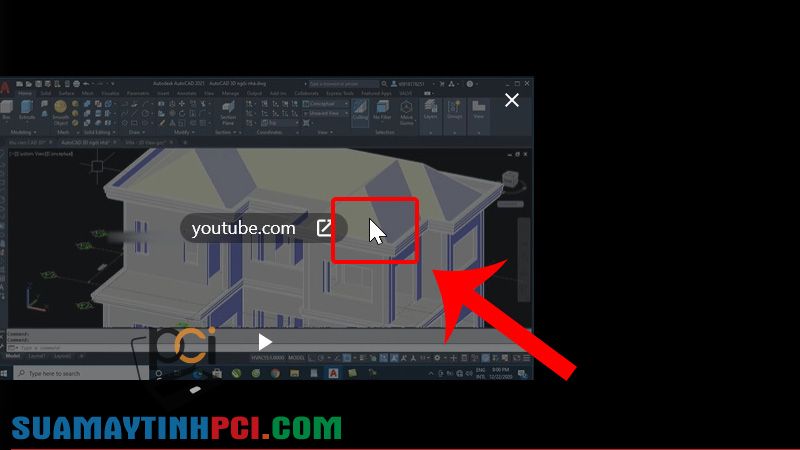
Task: Switch to the Solid ribbon tab
Action: tap(45, 93)
